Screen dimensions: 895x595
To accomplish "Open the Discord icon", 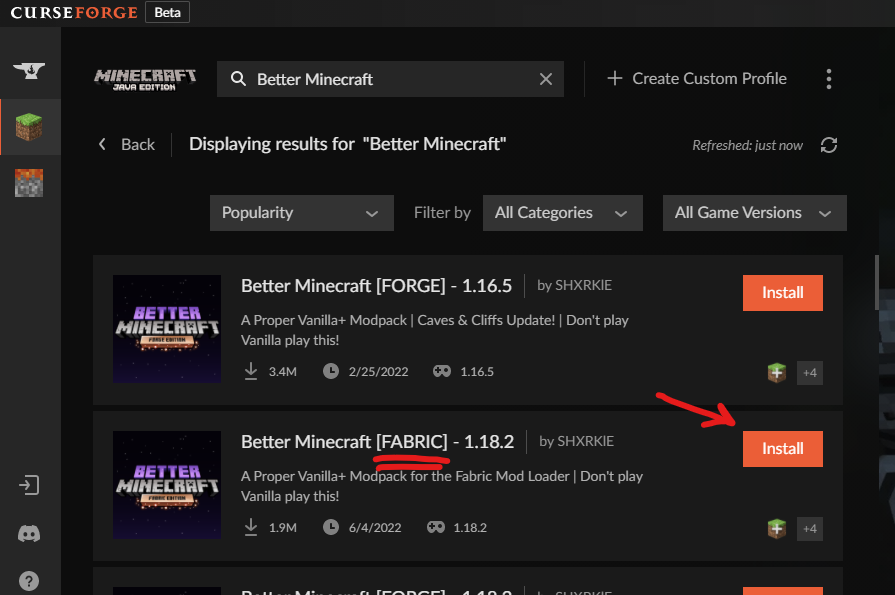I will click(x=29, y=534).
